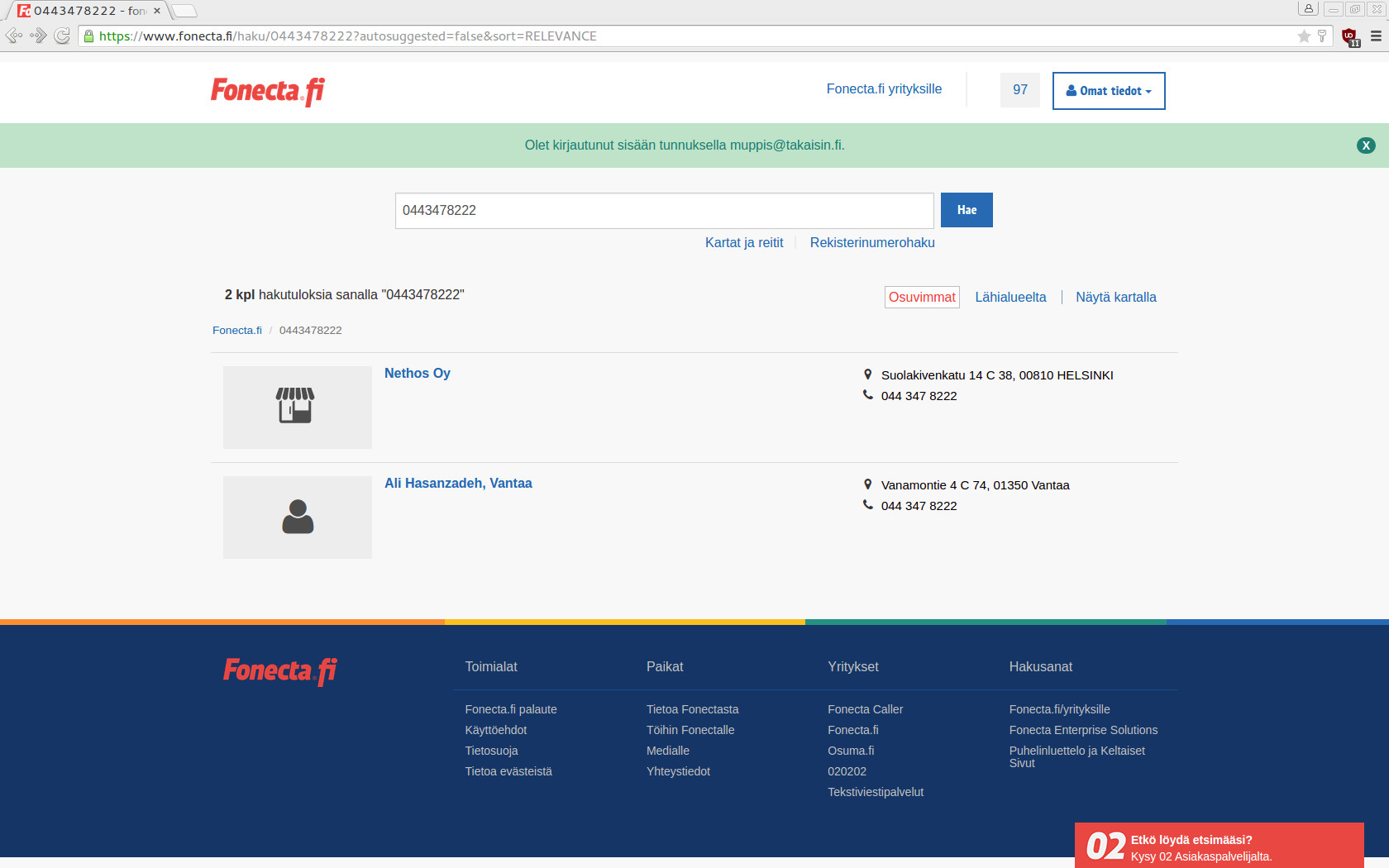Open Ali Hasanzadeh's person icon thumbnail

(298, 517)
